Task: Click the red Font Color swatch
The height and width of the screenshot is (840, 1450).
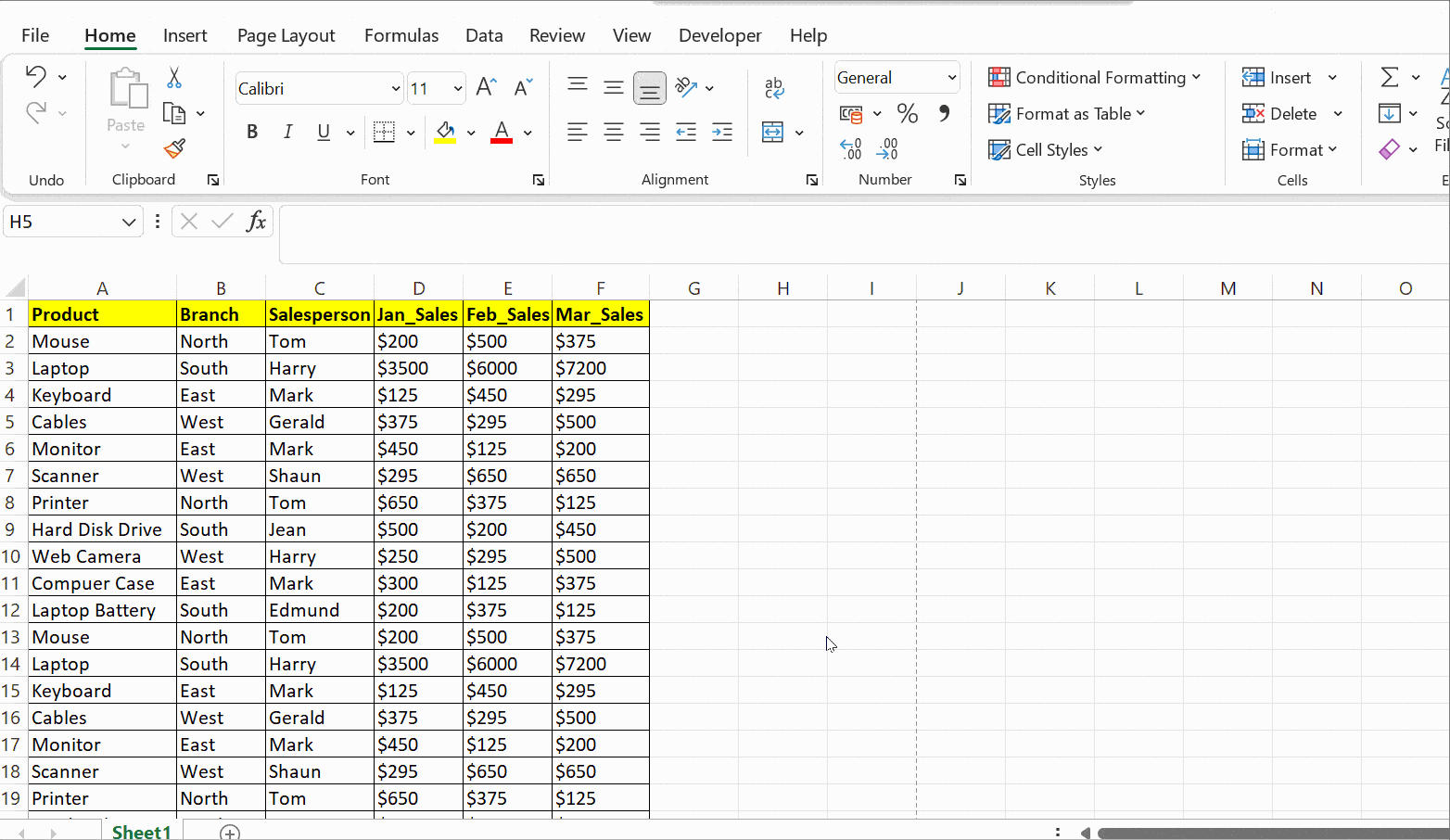Action: (x=502, y=132)
